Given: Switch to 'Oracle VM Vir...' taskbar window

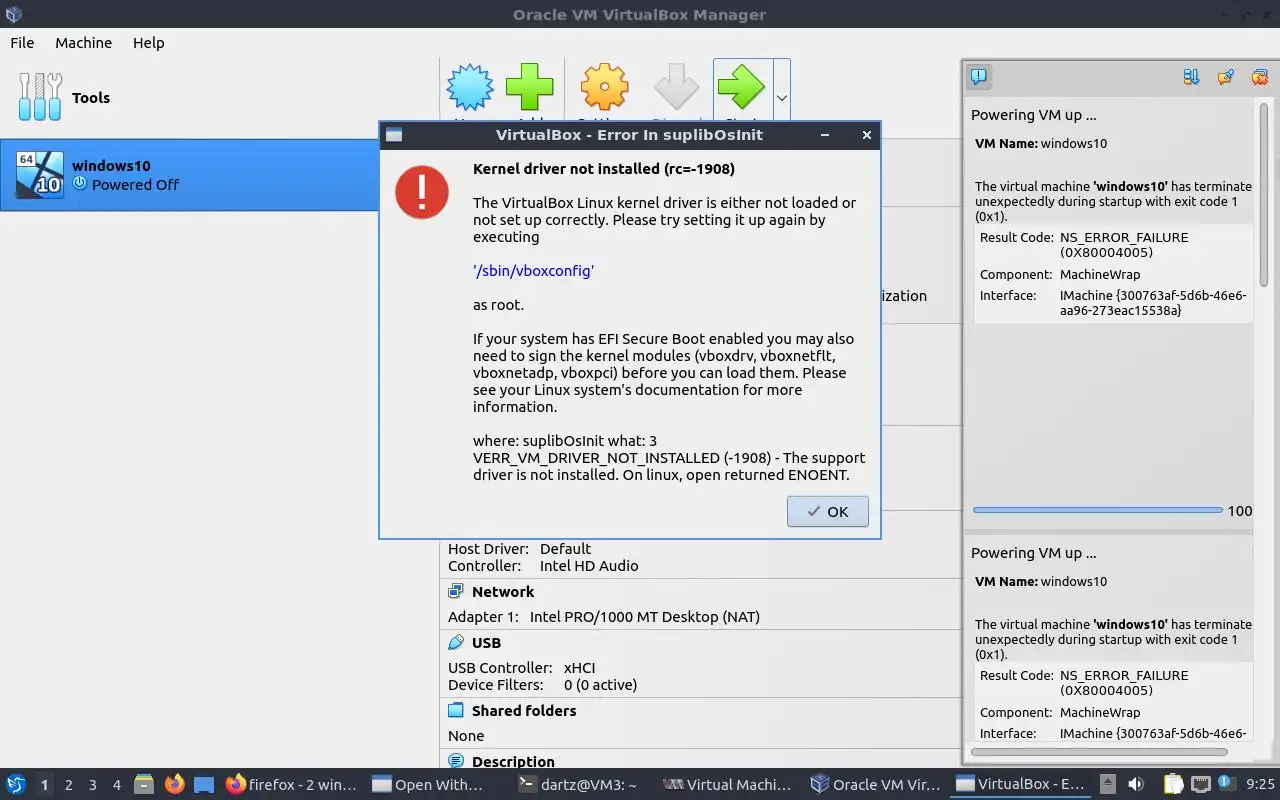Looking at the screenshot, I should point(874,784).
